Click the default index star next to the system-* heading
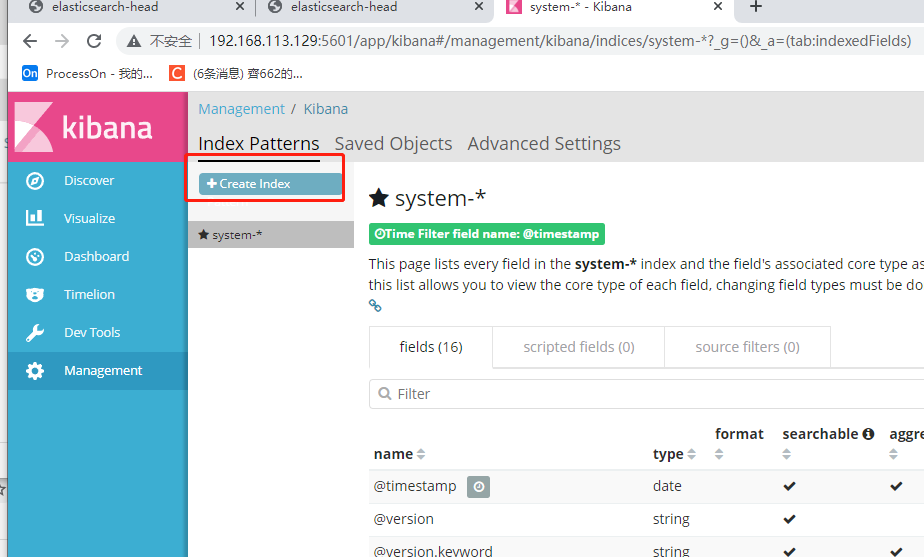 click(378, 198)
